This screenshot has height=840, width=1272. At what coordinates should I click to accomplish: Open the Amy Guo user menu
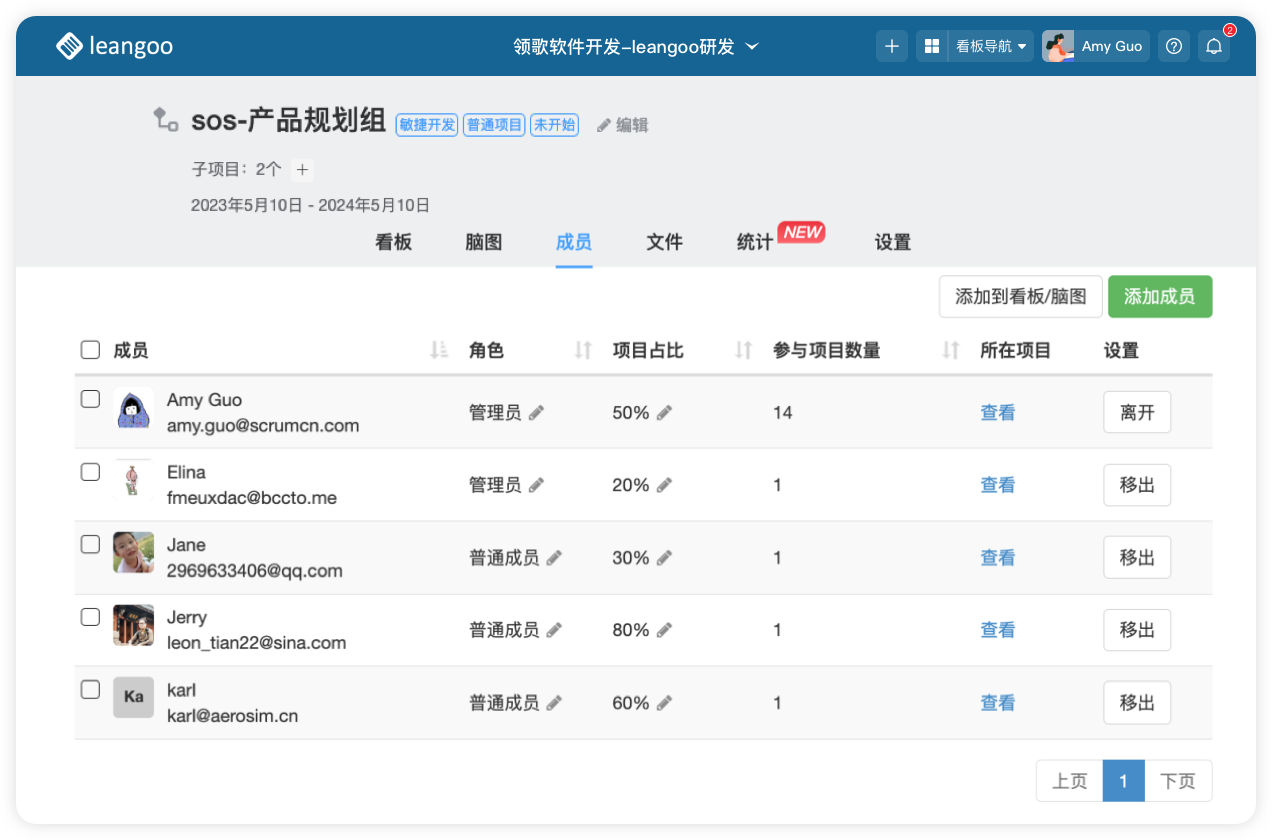click(1096, 46)
